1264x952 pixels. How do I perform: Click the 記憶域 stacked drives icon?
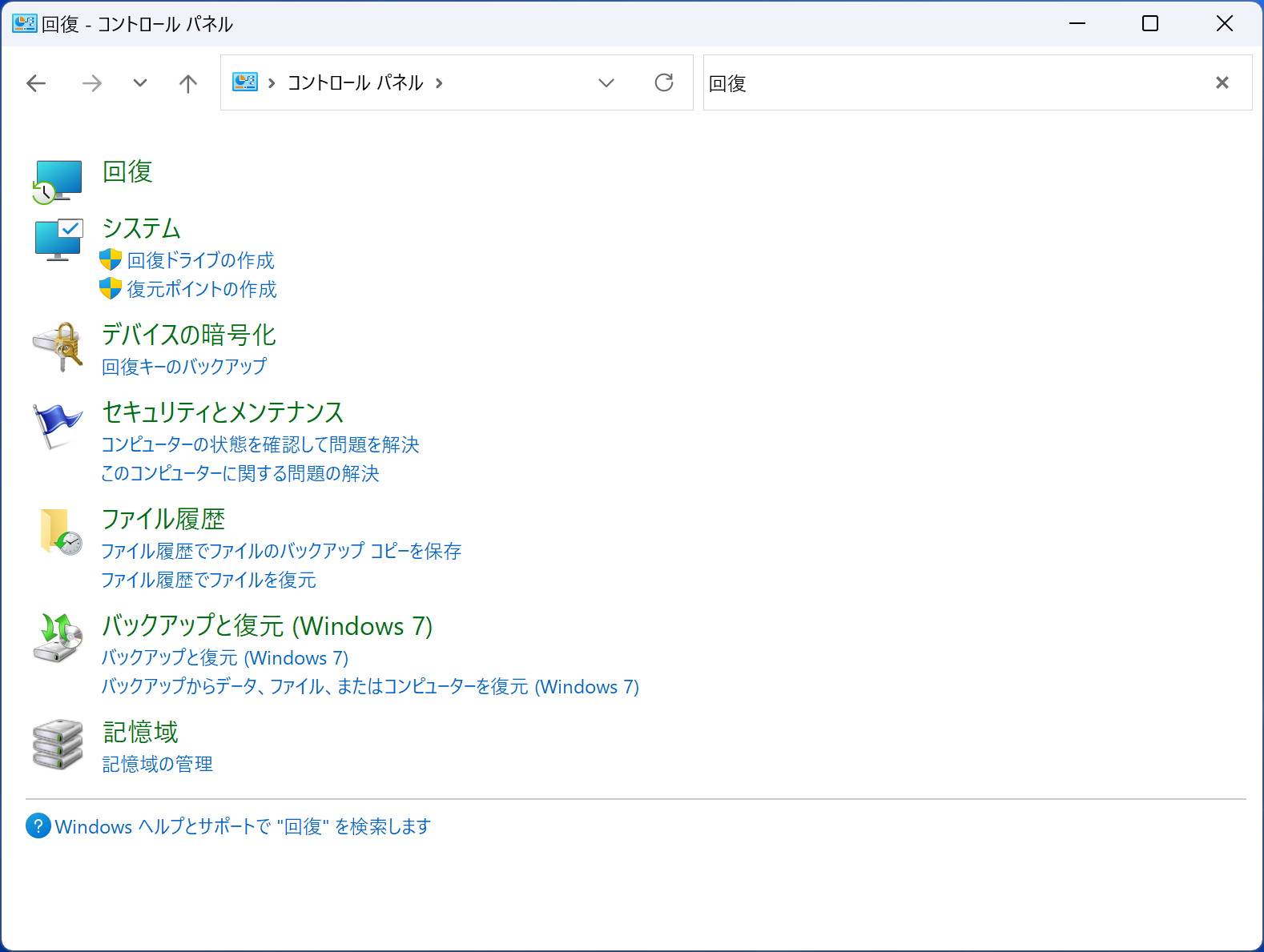point(58,744)
